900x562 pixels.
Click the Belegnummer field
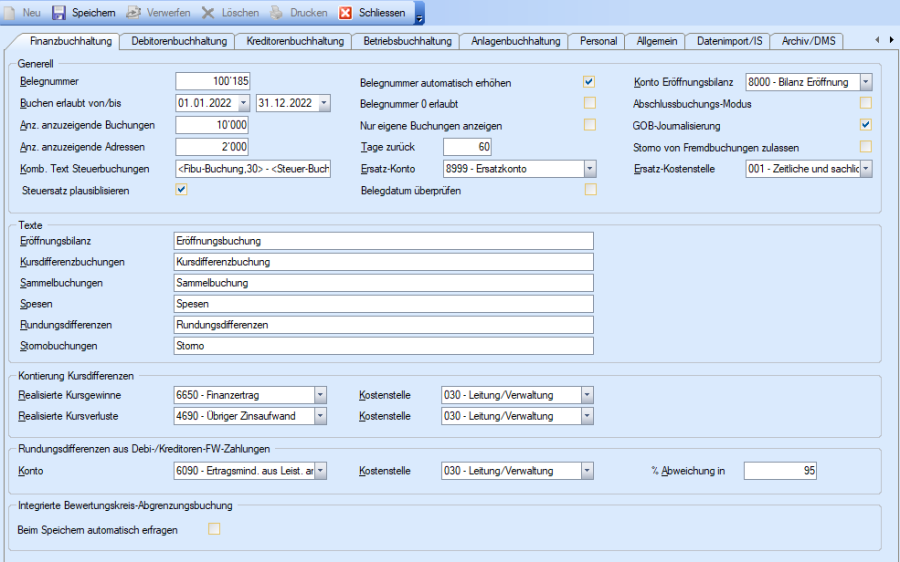coord(212,82)
